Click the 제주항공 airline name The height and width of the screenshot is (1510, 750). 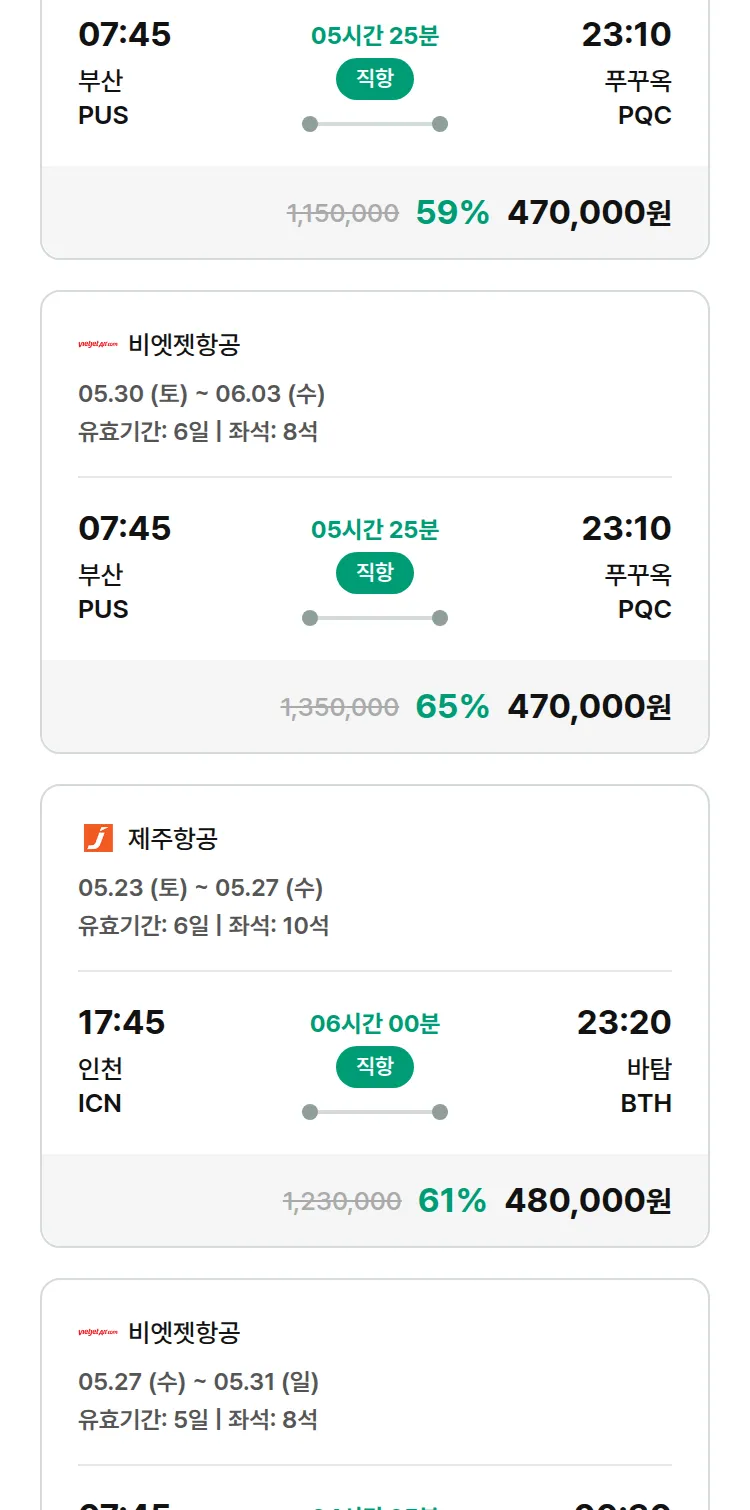click(173, 838)
